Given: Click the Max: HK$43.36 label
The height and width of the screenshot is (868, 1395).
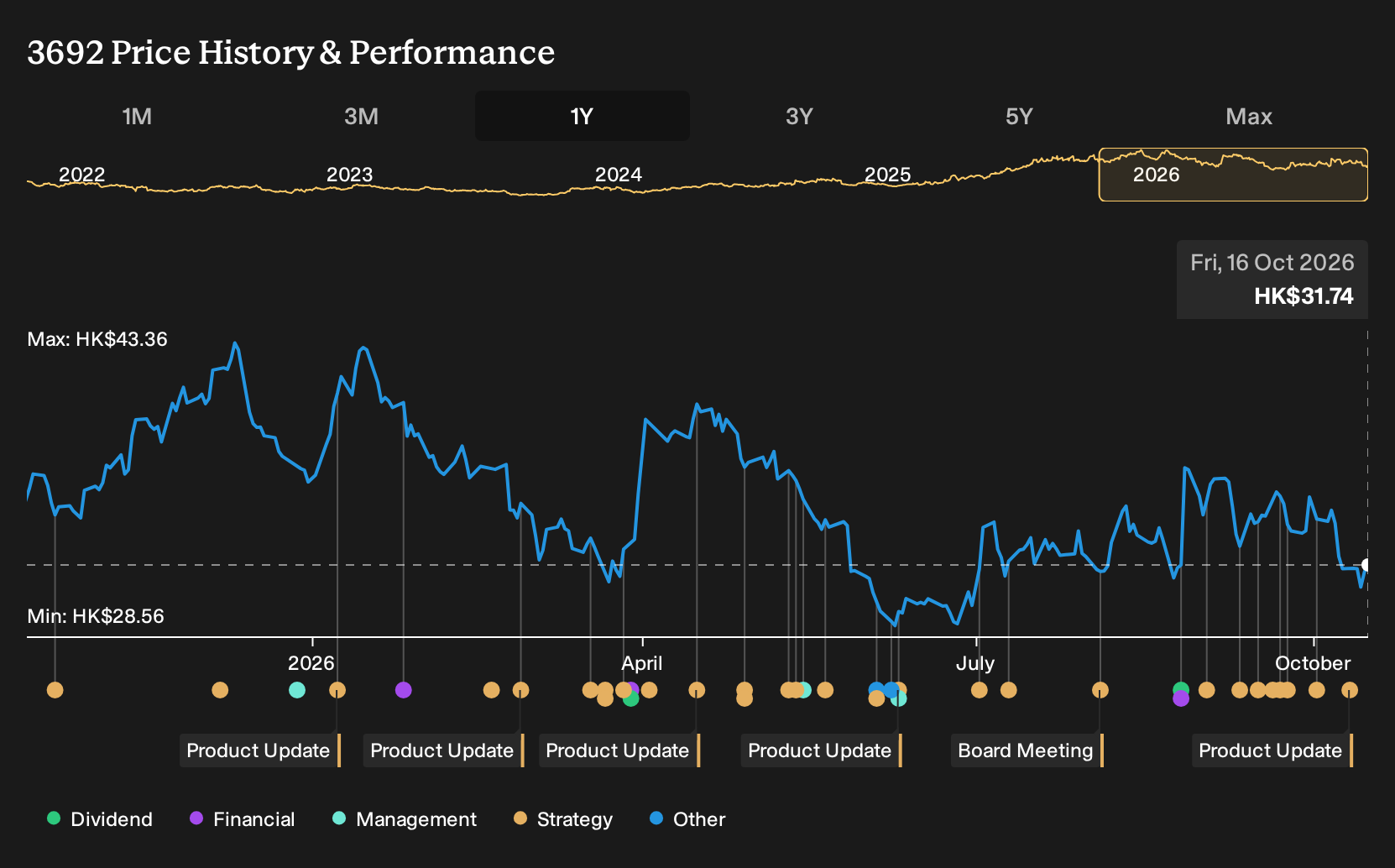Looking at the screenshot, I should coord(97,339).
